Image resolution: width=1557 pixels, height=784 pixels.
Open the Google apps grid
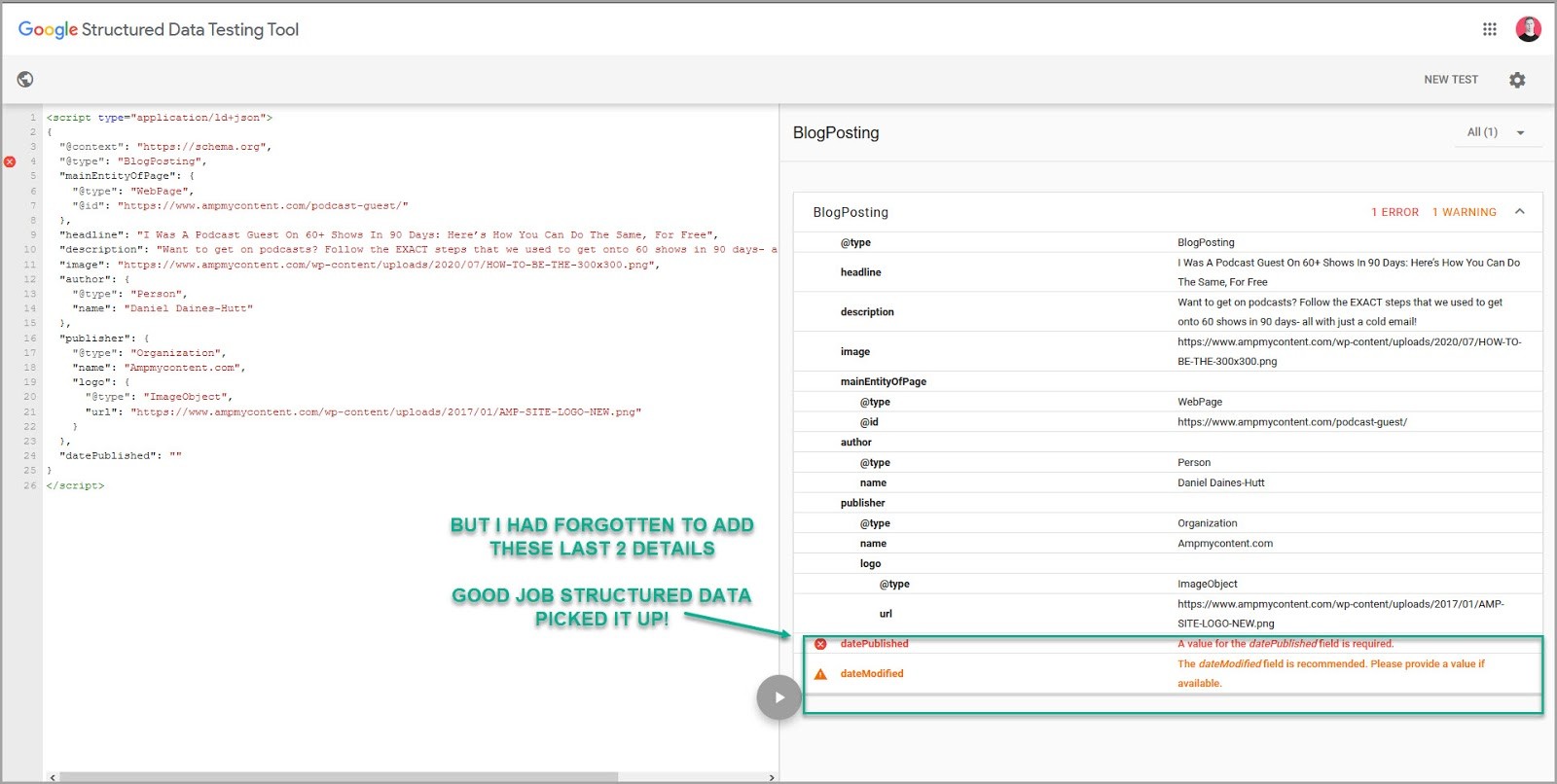[x=1489, y=29]
